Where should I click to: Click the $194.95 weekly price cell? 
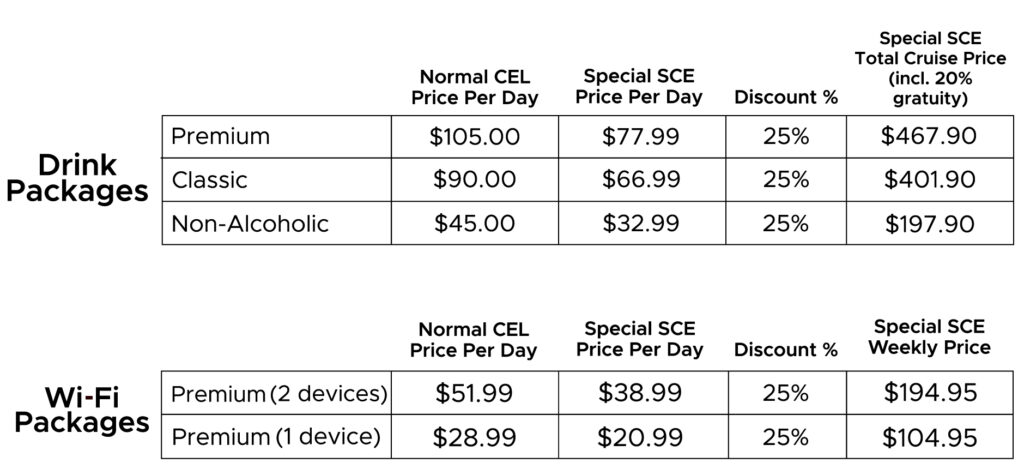point(929,393)
